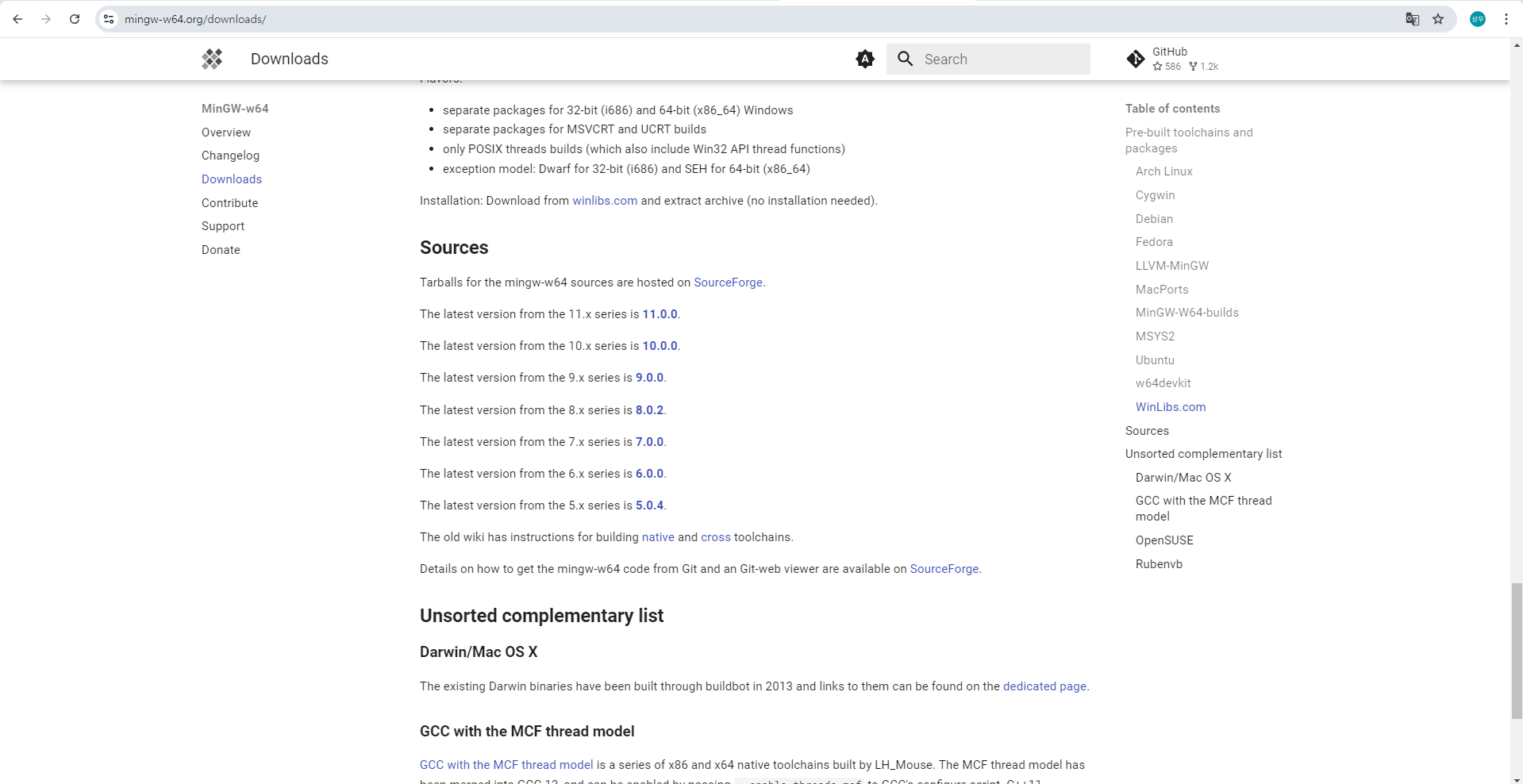This screenshot has width=1523, height=784.
Task: Open version 5.0.4 link
Action: (649, 505)
